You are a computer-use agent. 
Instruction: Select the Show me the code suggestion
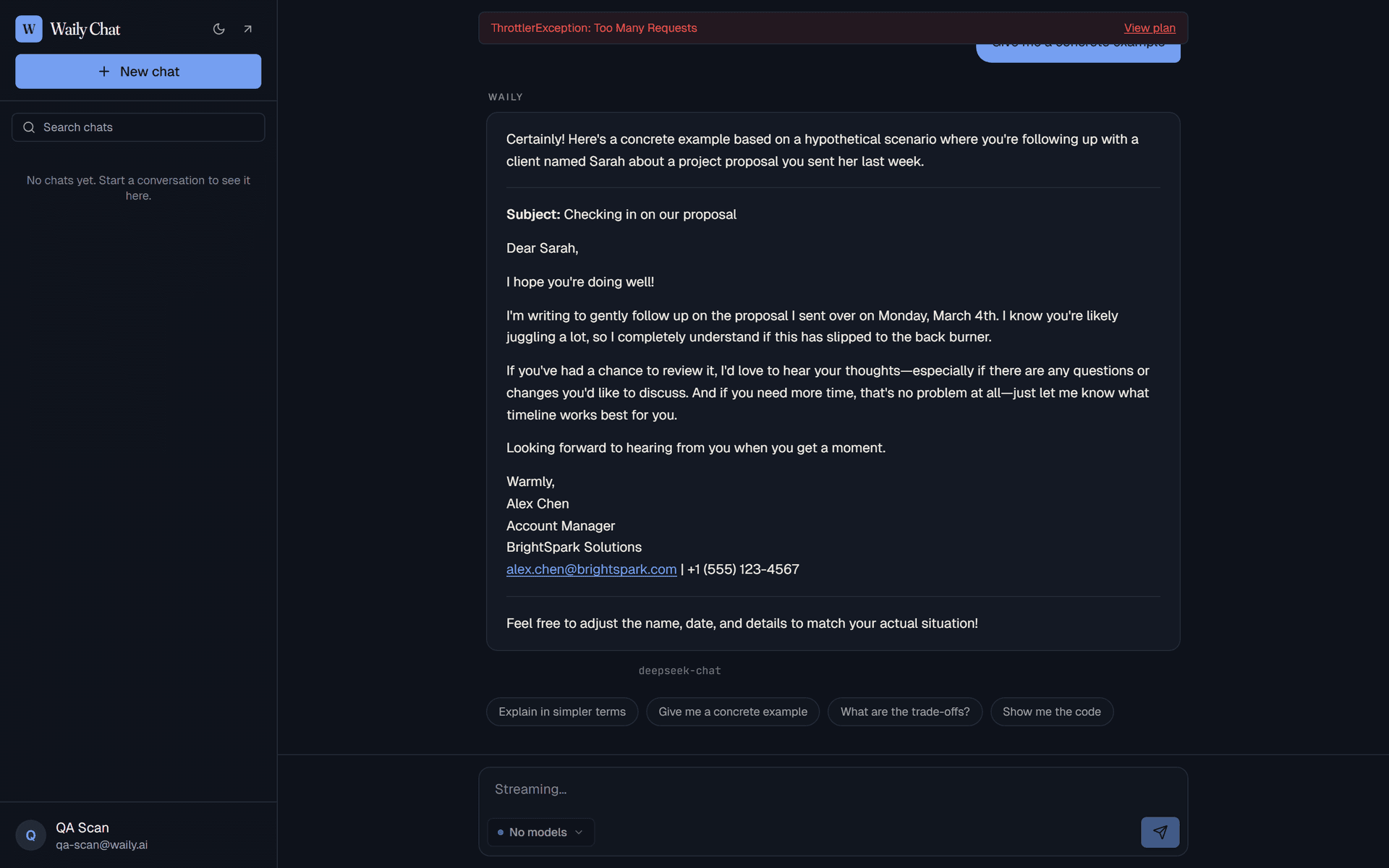coord(1052,712)
